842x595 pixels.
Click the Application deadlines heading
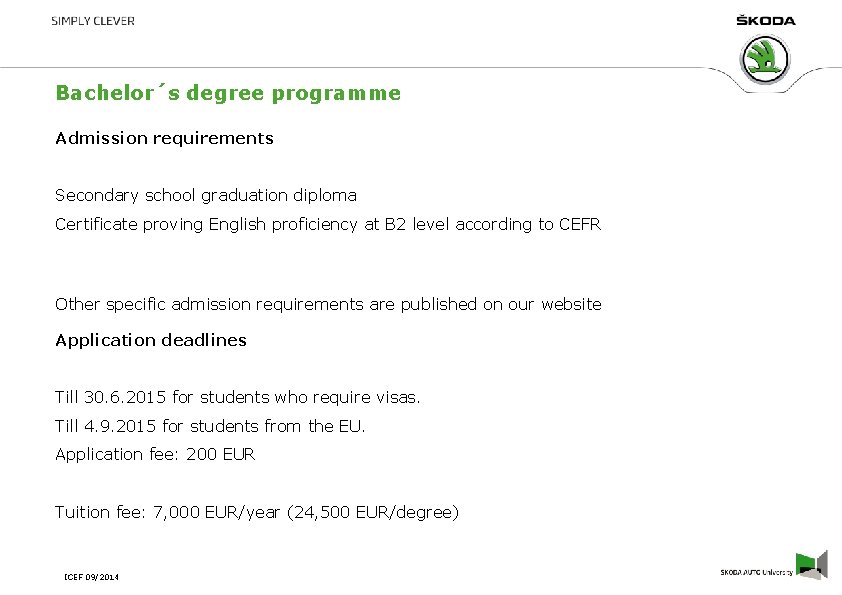coord(151,340)
